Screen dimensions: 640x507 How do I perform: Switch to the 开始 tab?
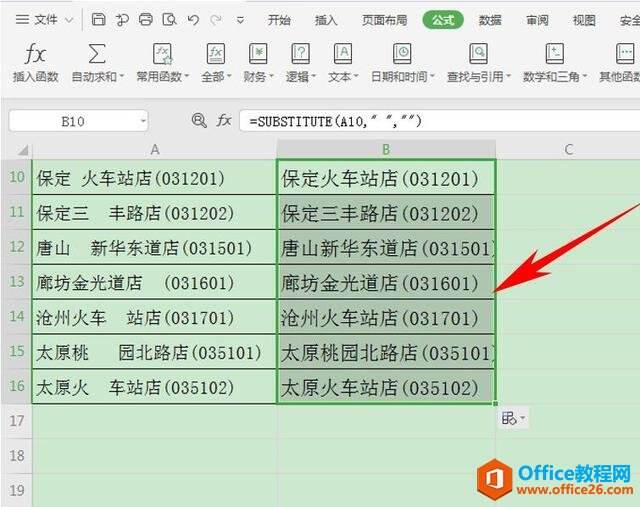tap(279, 20)
